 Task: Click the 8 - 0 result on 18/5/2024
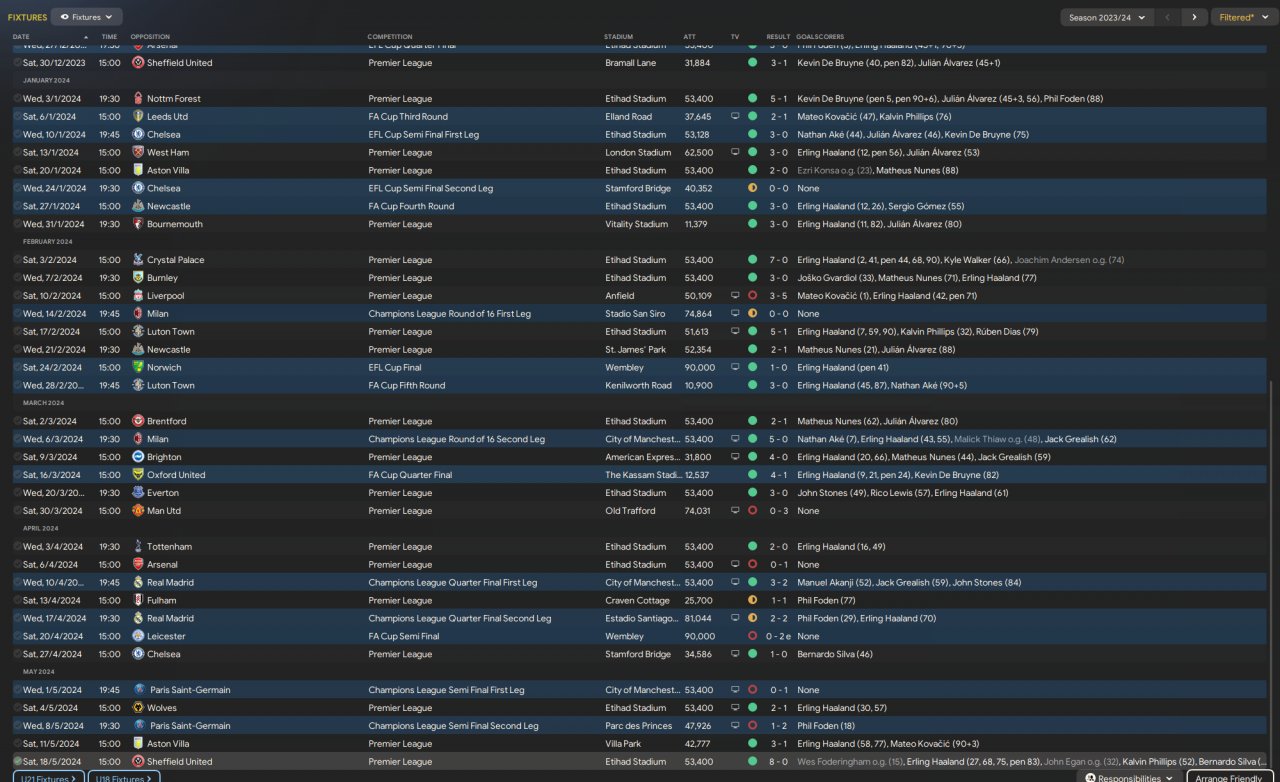[778, 762]
